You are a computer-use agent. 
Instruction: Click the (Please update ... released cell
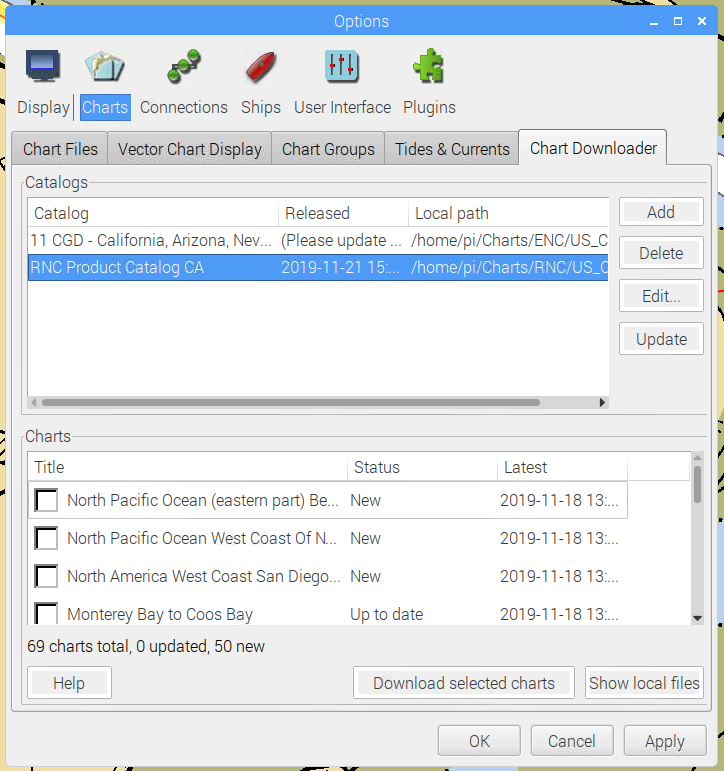(341, 240)
